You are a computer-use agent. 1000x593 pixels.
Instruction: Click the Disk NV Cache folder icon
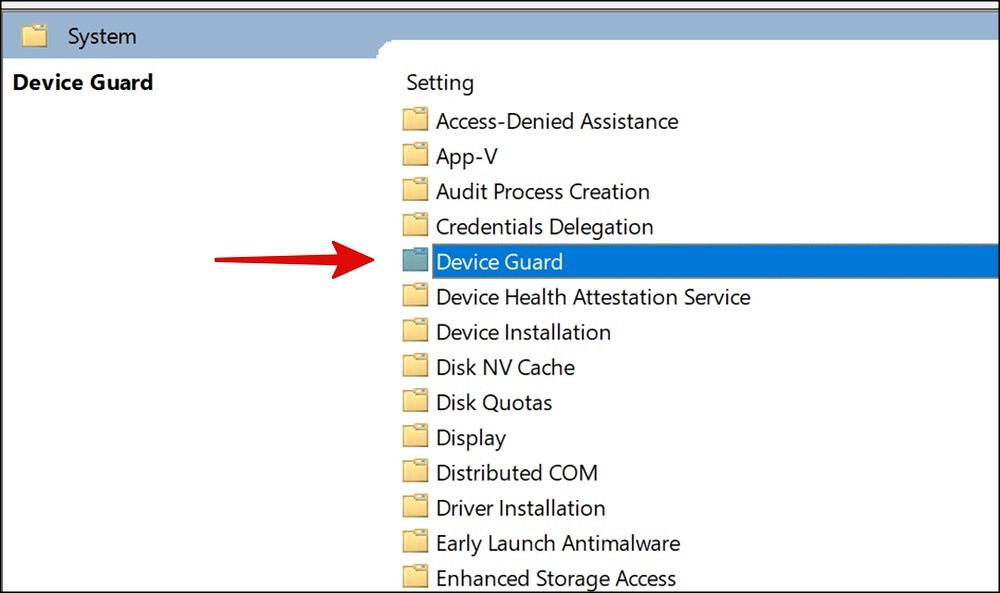click(415, 365)
